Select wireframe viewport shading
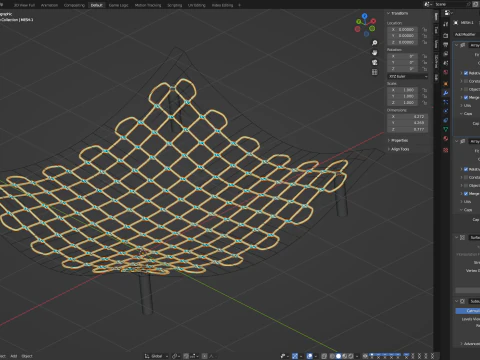 click(x=332, y=356)
